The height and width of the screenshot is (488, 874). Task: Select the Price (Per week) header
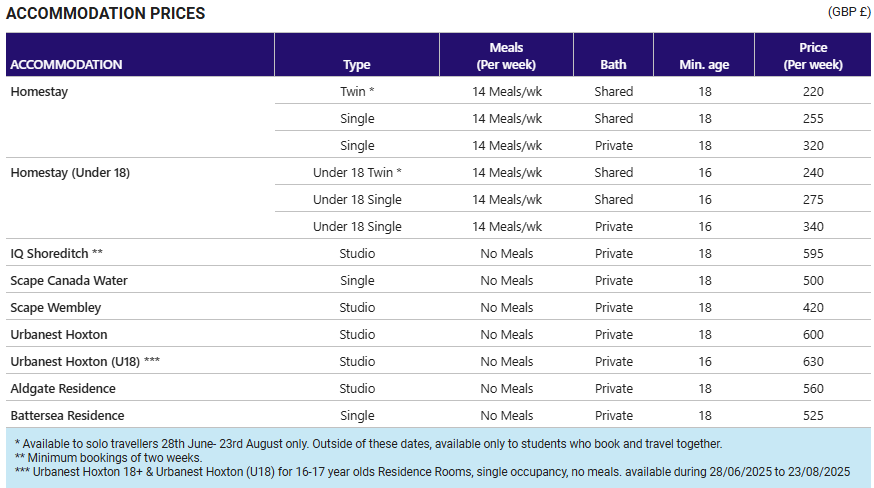tap(813, 56)
